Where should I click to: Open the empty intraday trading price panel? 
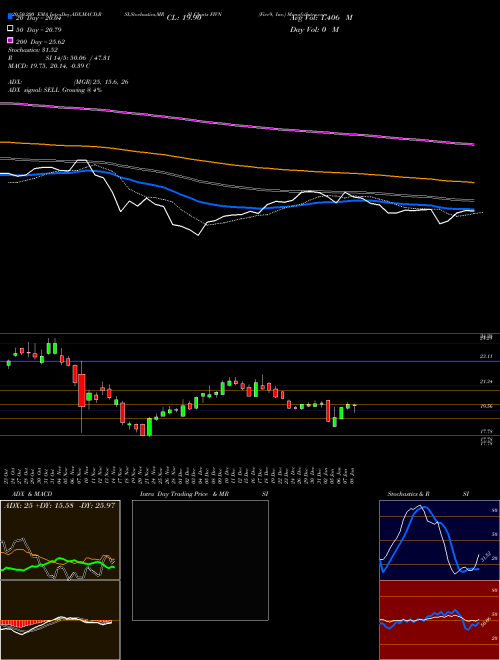(x=200, y=560)
